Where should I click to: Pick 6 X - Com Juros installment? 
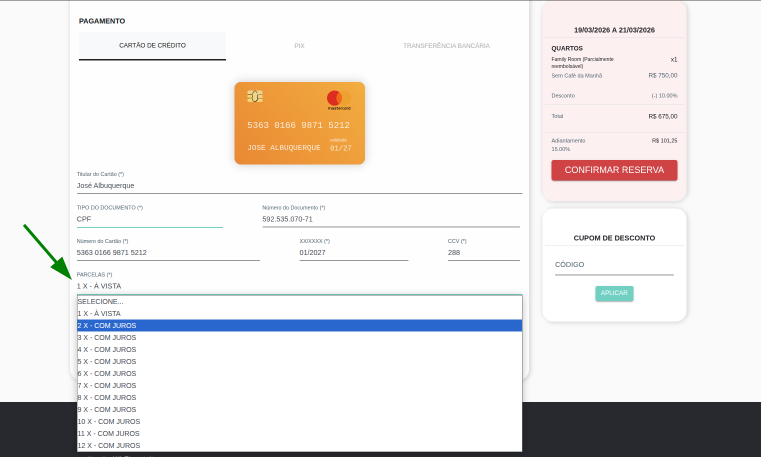[x=299, y=373]
